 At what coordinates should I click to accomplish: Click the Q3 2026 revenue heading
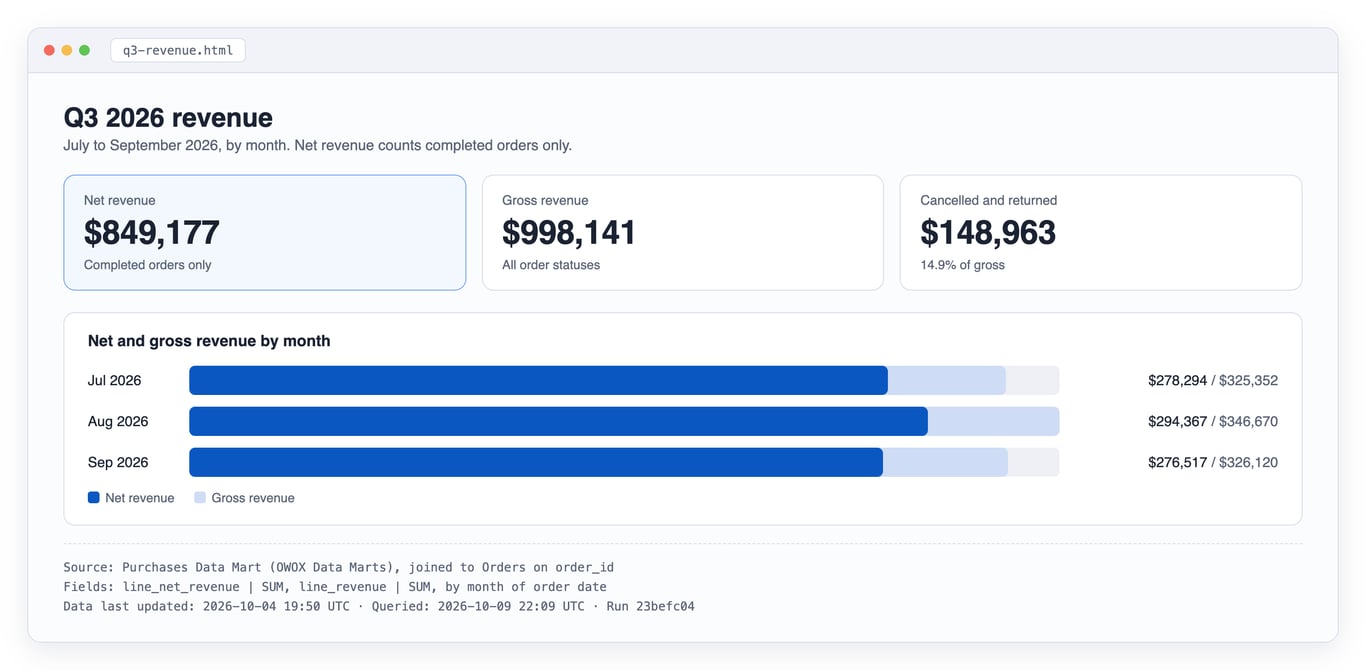point(168,118)
